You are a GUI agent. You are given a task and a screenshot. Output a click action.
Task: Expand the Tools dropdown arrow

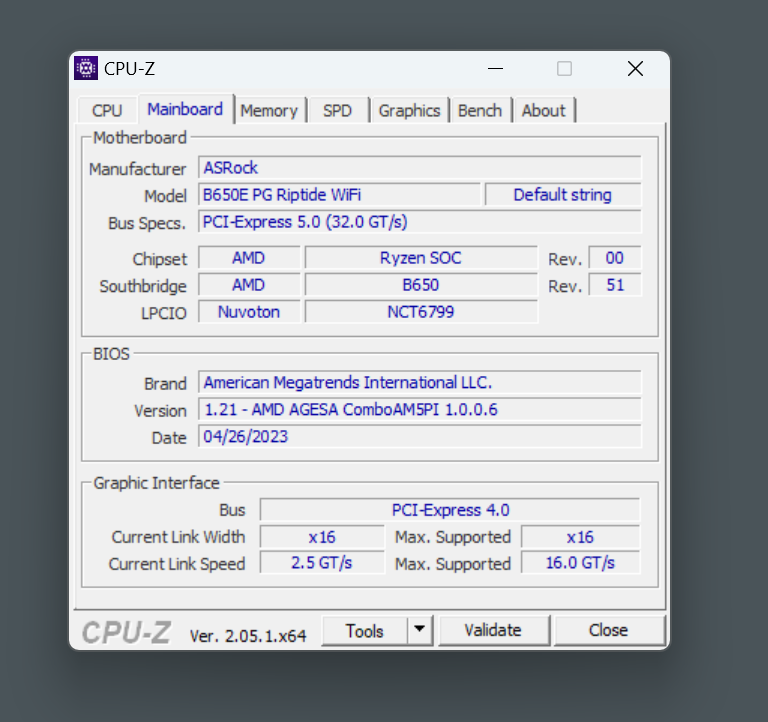(419, 631)
